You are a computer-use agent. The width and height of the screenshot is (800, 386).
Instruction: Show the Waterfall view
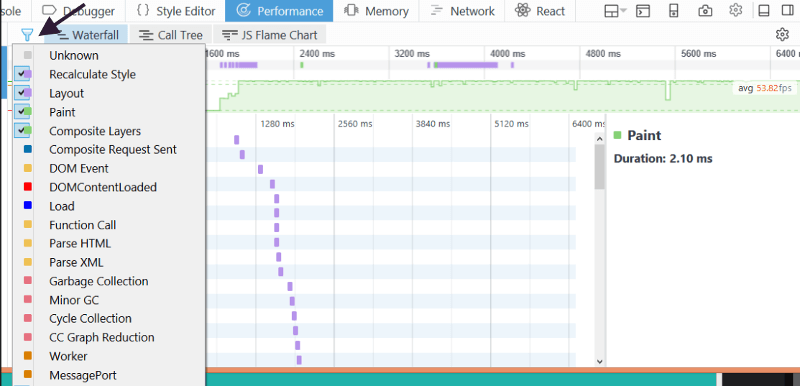[86, 35]
